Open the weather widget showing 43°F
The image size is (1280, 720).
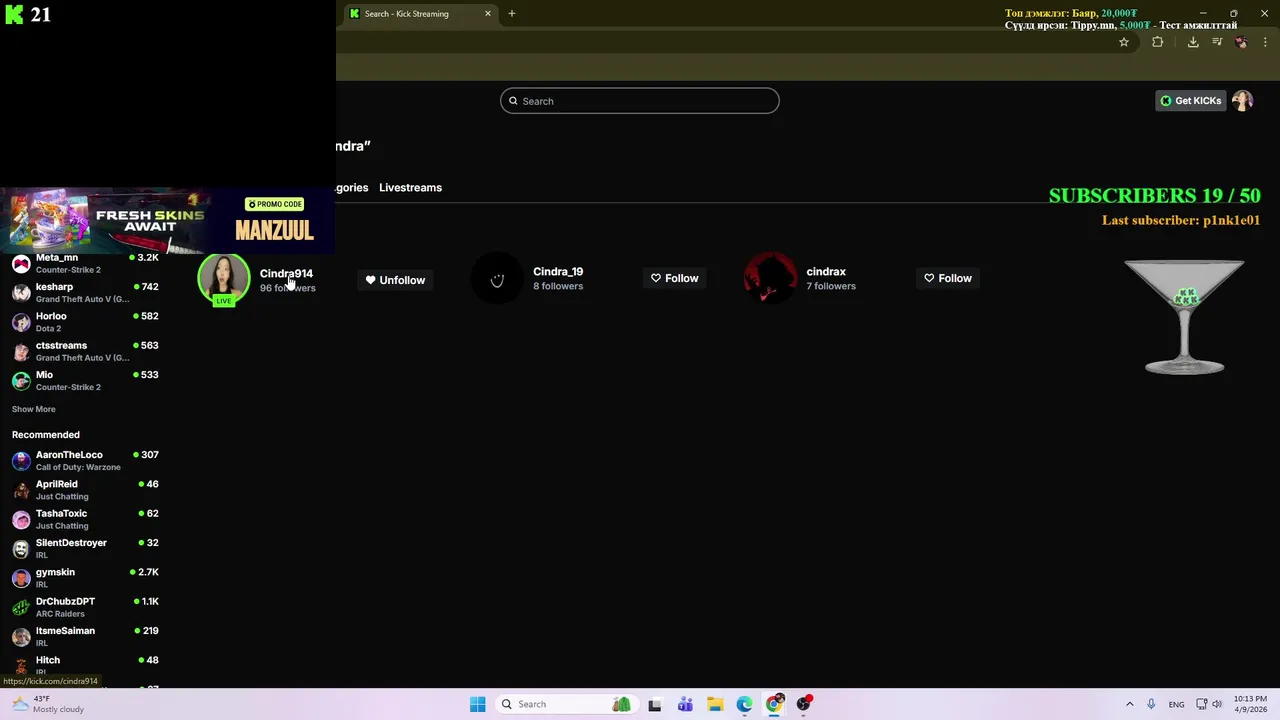47,704
